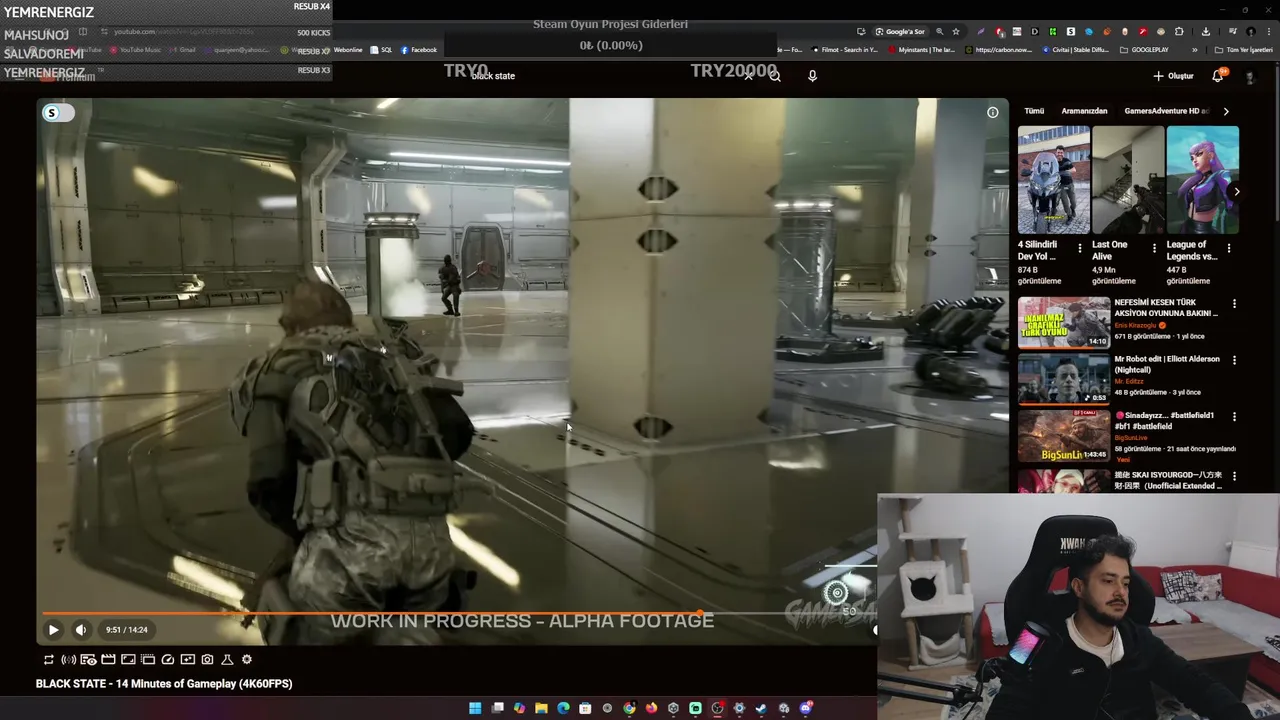Open options for Nefesimi Kesen video
The height and width of the screenshot is (720, 1280).
1234,304
